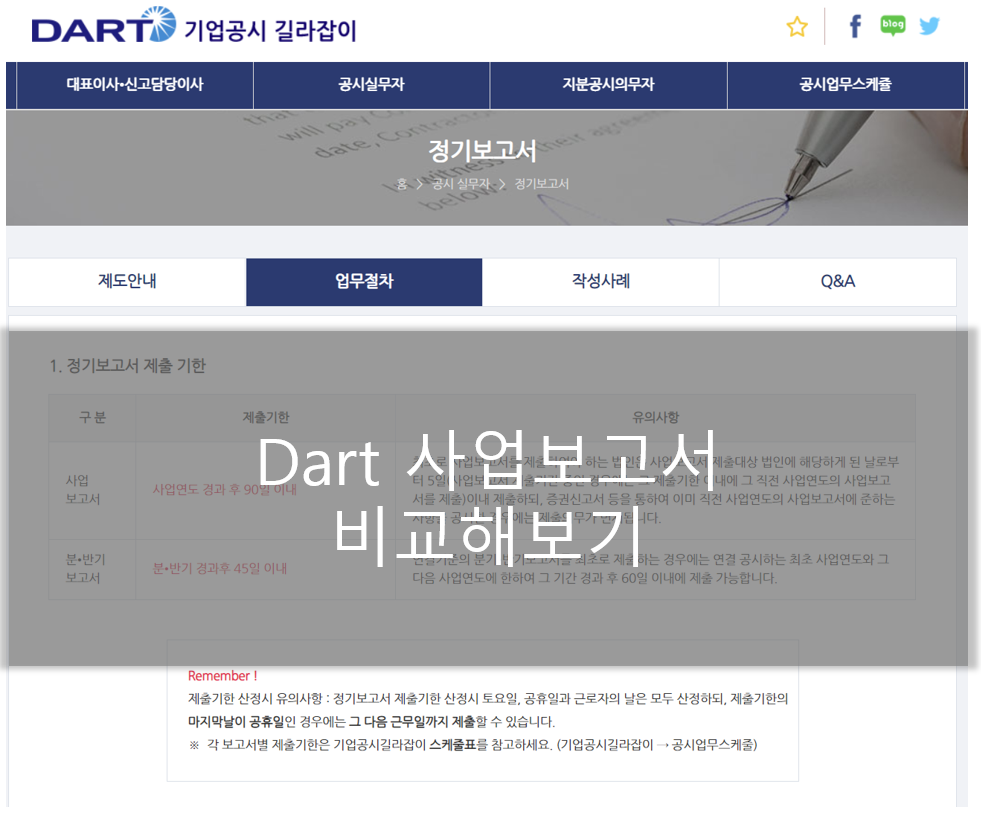Click the 사업 보고서 row label

coord(83,490)
